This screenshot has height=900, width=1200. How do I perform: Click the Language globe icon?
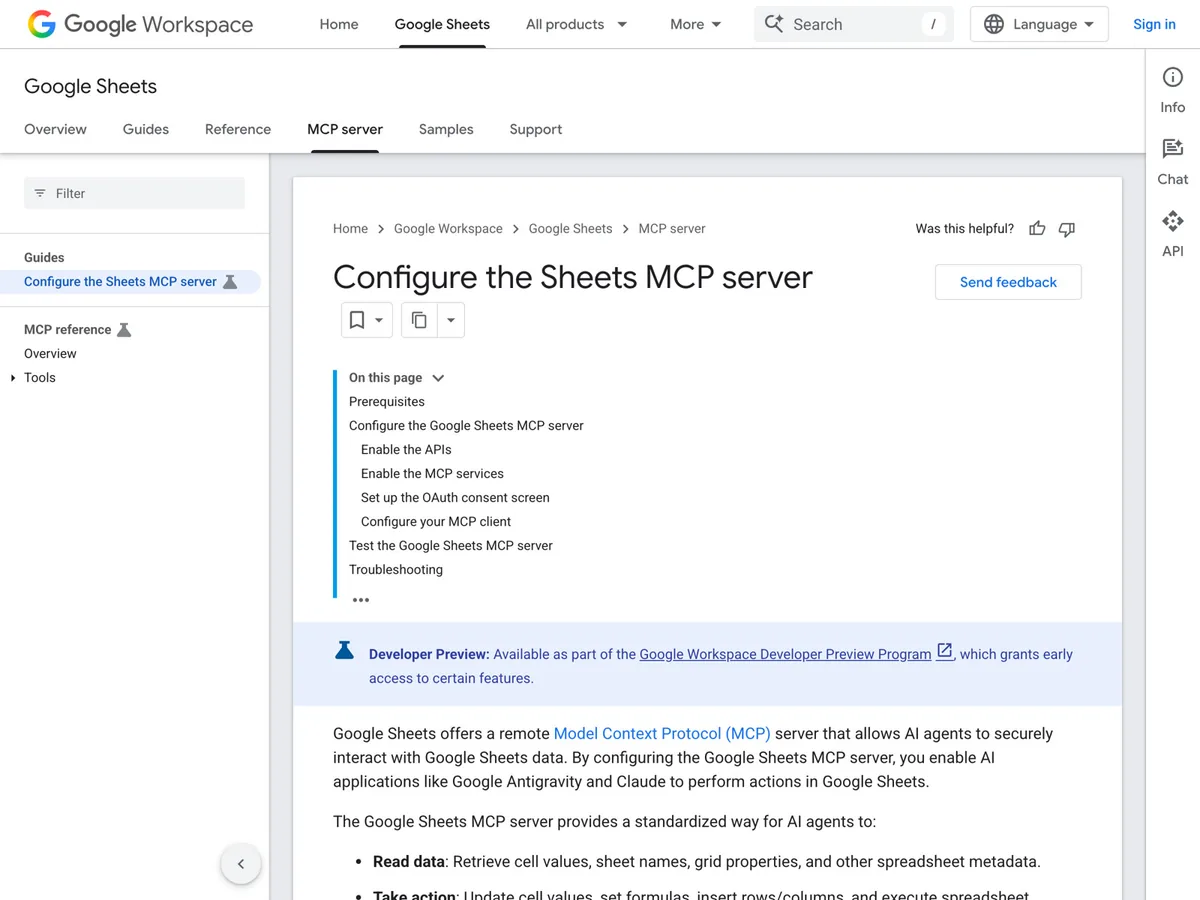tap(994, 24)
